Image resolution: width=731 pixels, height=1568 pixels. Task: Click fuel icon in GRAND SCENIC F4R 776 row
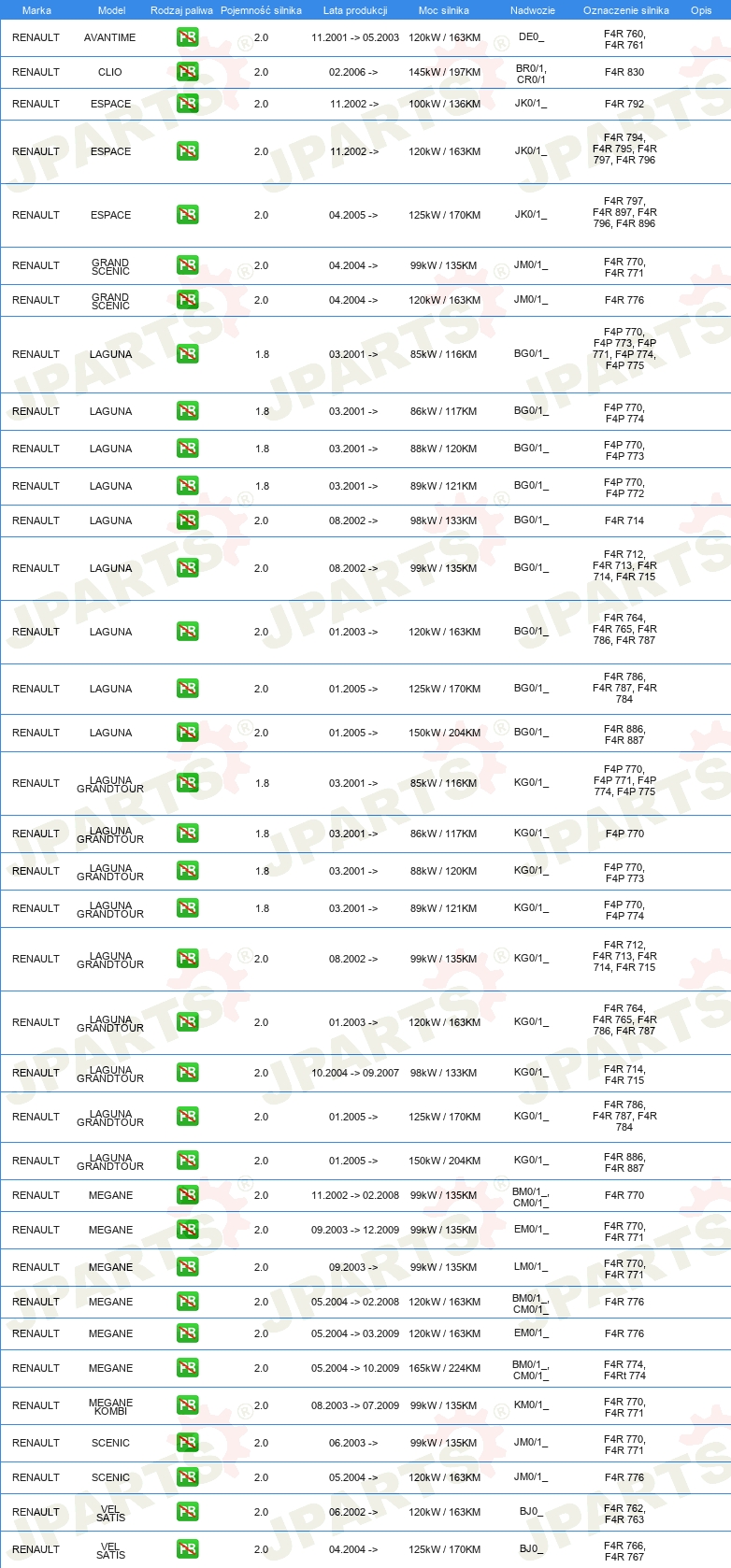[187, 300]
